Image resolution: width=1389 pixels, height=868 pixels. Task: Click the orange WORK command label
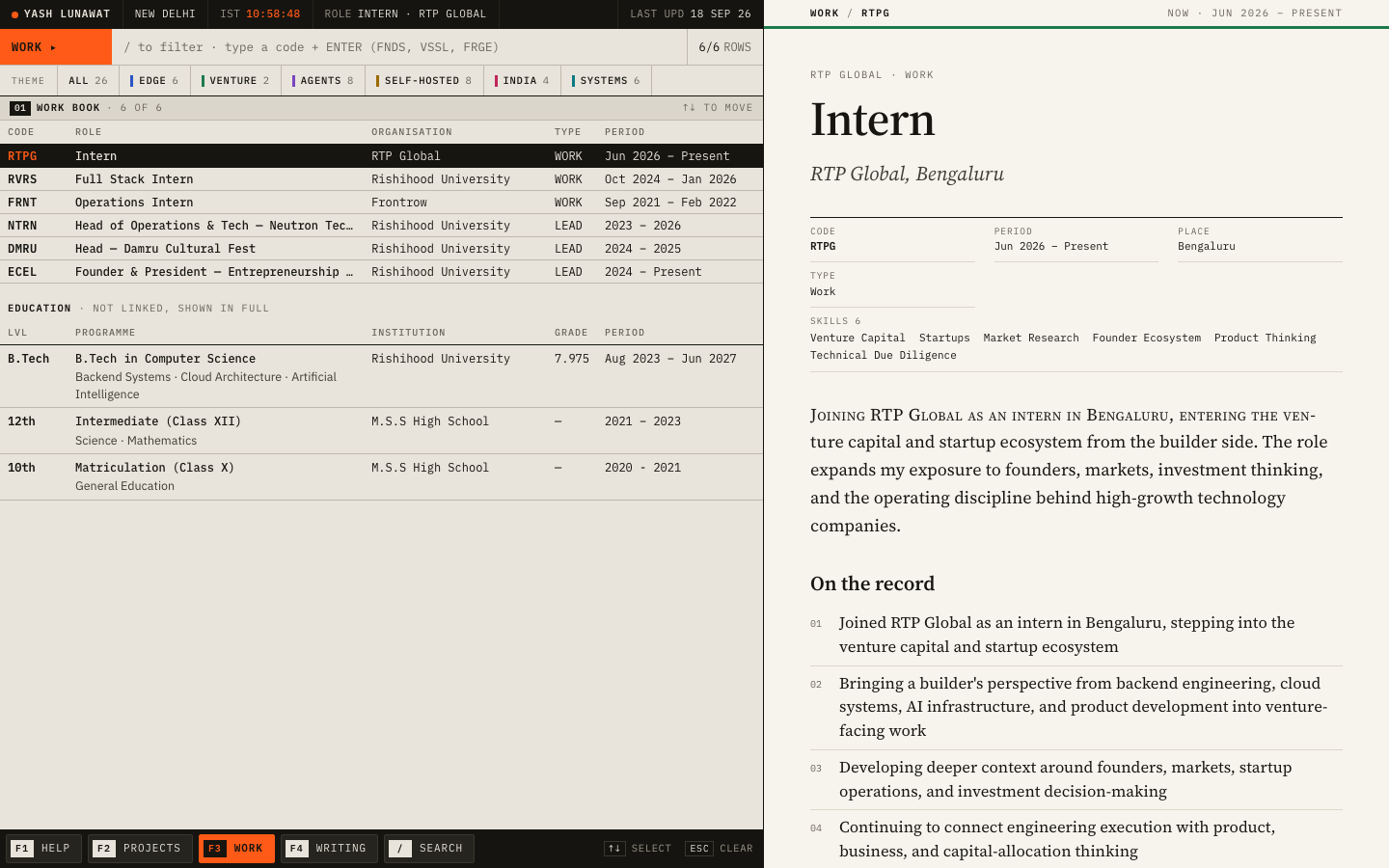(x=56, y=47)
